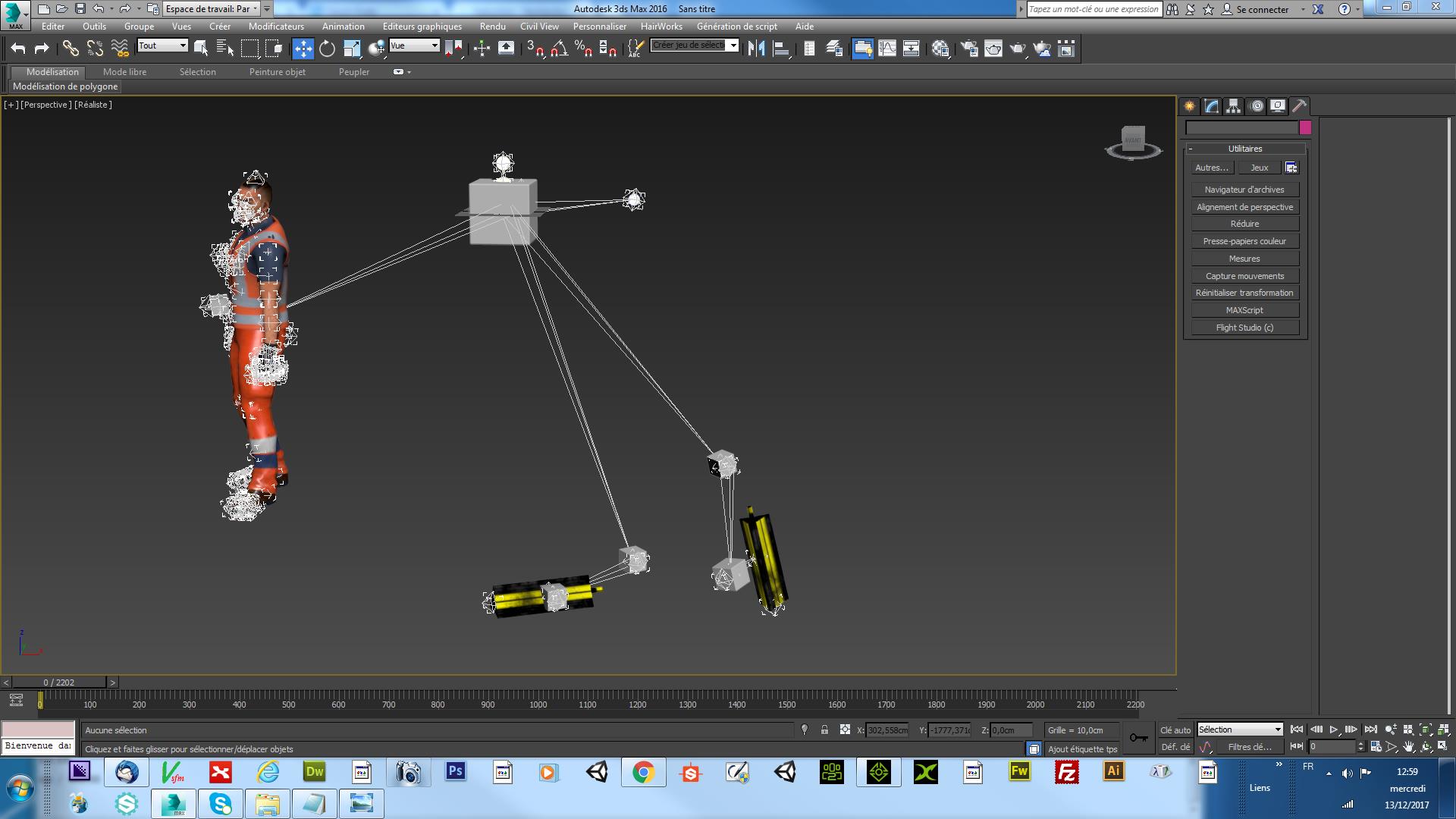This screenshot has height=819, width=1456.
Task: Open the Sélection key filter dropdown
Action: tap(1240, 730)
